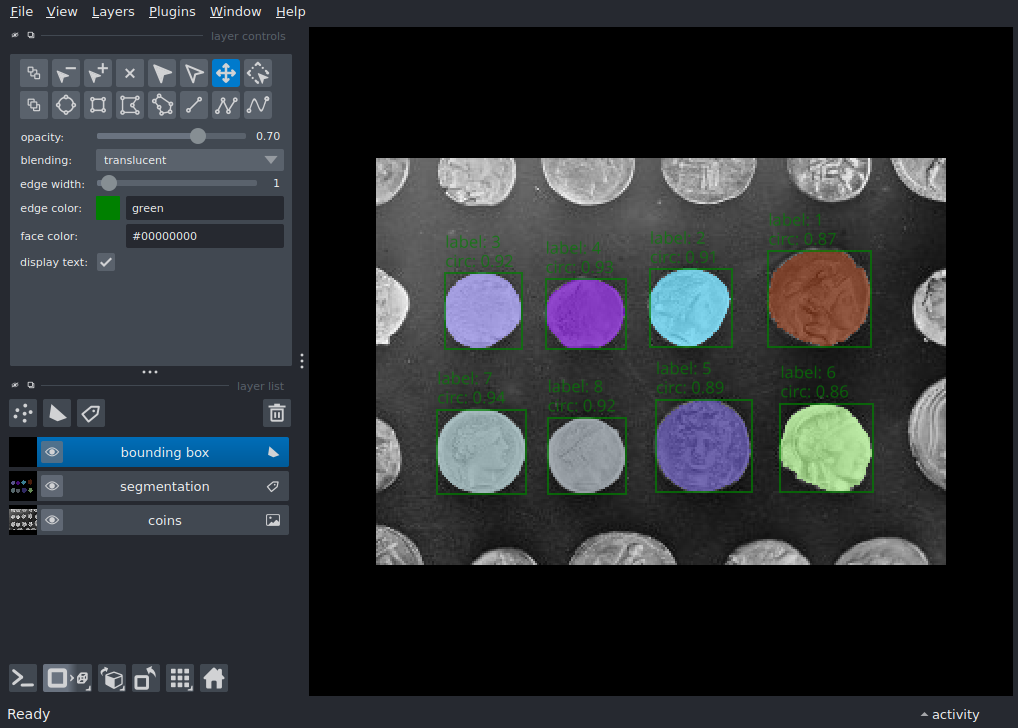
Task: Switch to grid view mode
Action: coord(180,678)
